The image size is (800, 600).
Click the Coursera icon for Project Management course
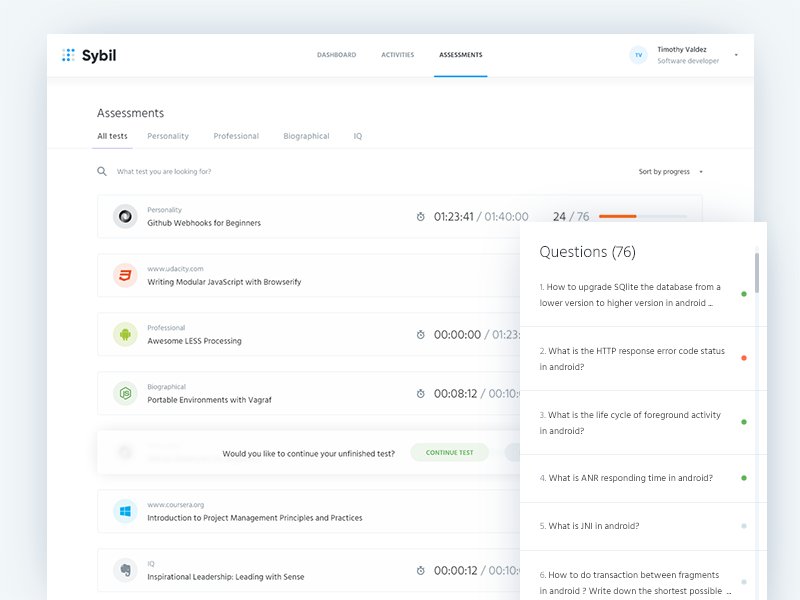tap(124, 511)
